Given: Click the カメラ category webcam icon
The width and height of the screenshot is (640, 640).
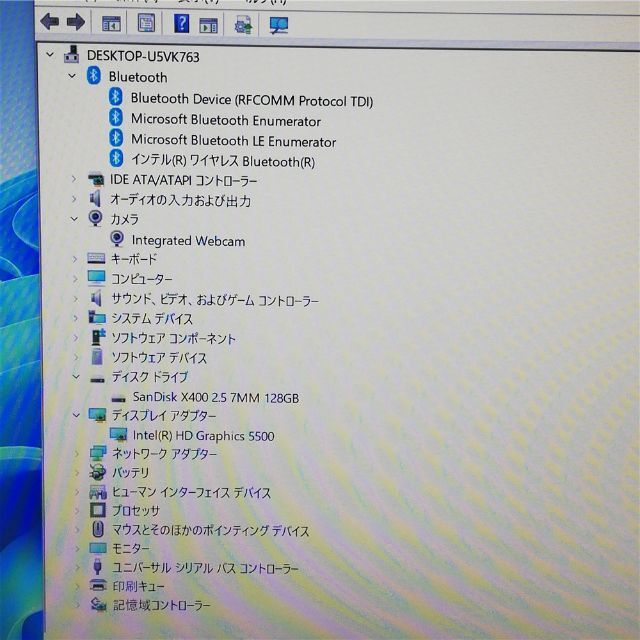Looking at the screenshot, I should 96,218.
